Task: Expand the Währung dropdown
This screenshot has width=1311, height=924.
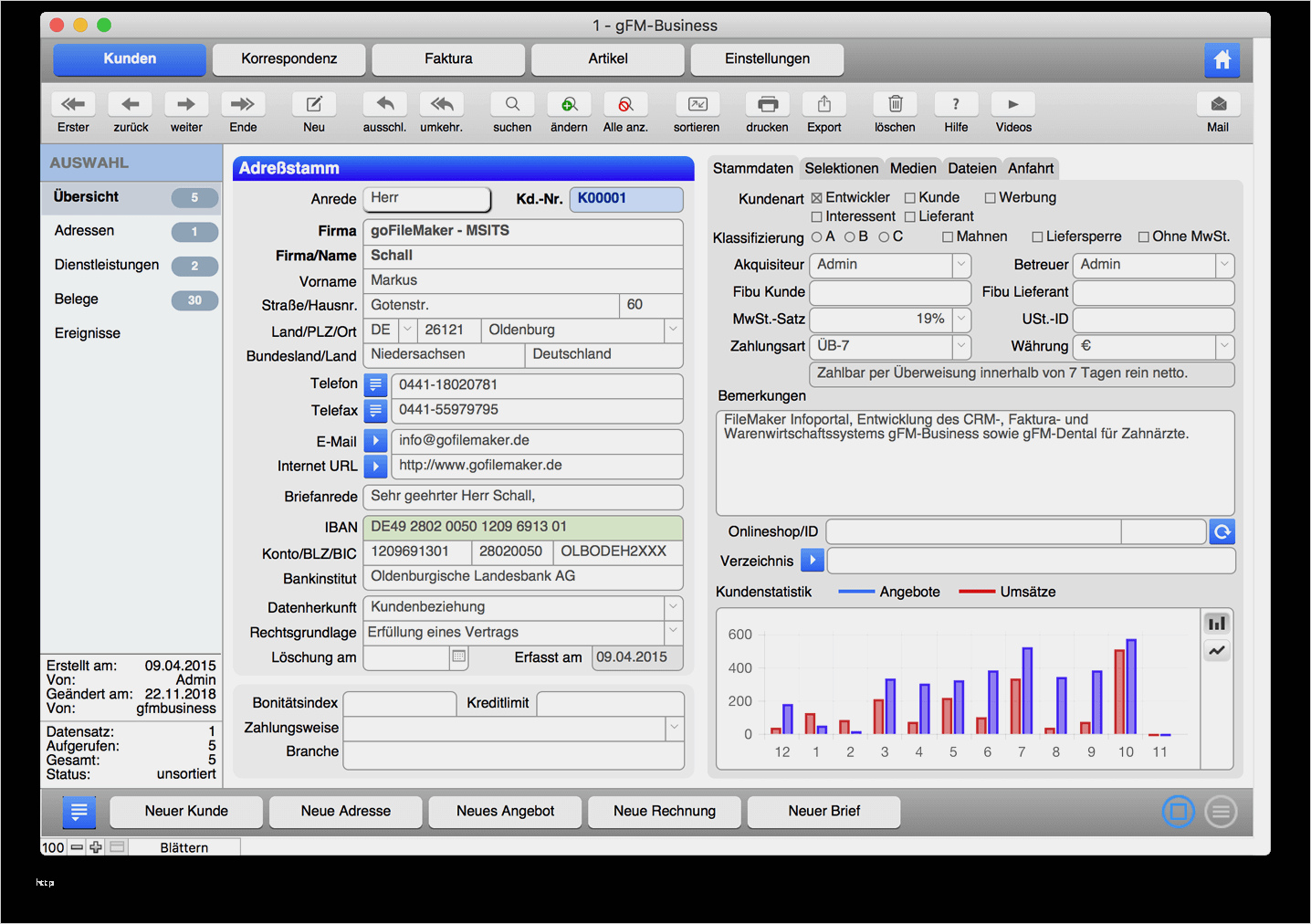Action: tap(1224, 346)
